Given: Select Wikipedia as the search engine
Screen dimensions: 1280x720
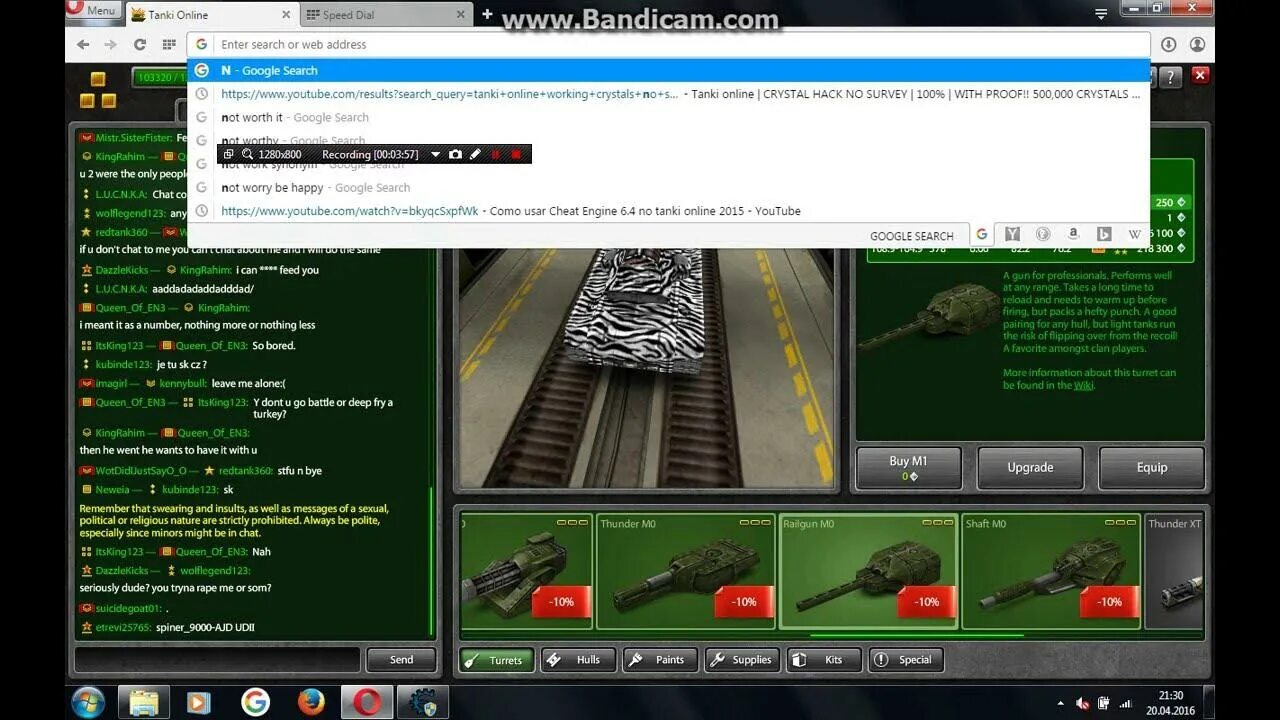Looking at the screenshot, I should pos(1134,234).
